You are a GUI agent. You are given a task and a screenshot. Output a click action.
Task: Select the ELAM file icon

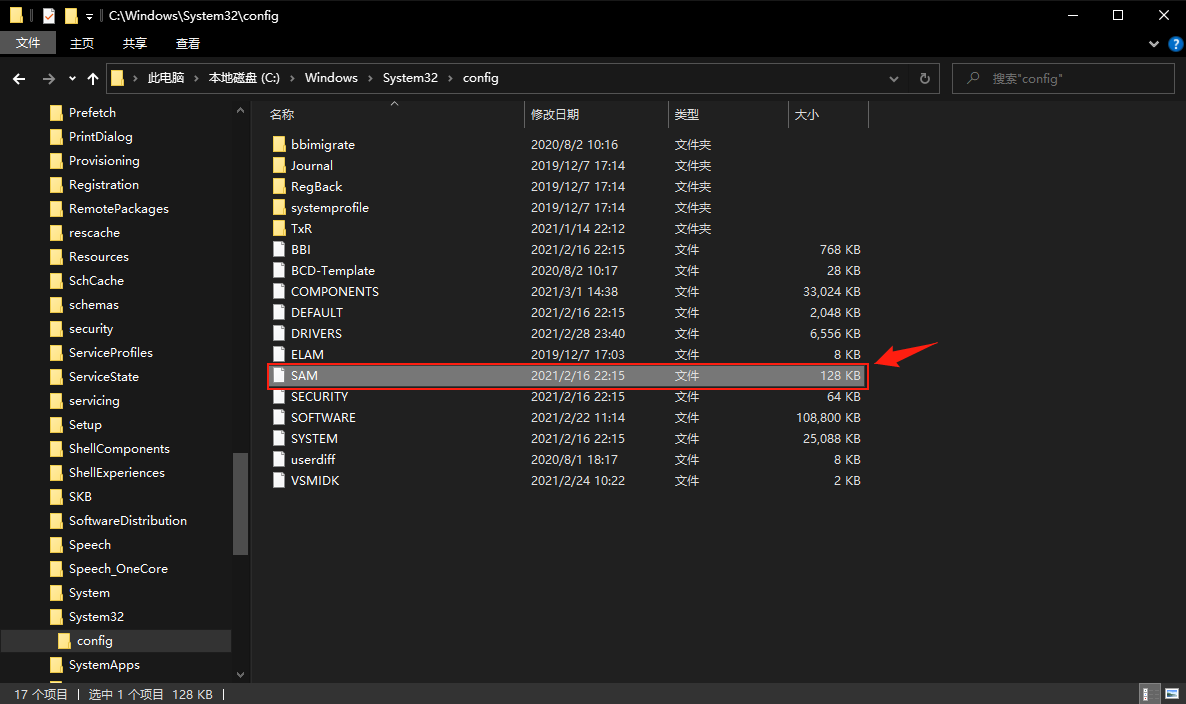[x=279, y=355]
